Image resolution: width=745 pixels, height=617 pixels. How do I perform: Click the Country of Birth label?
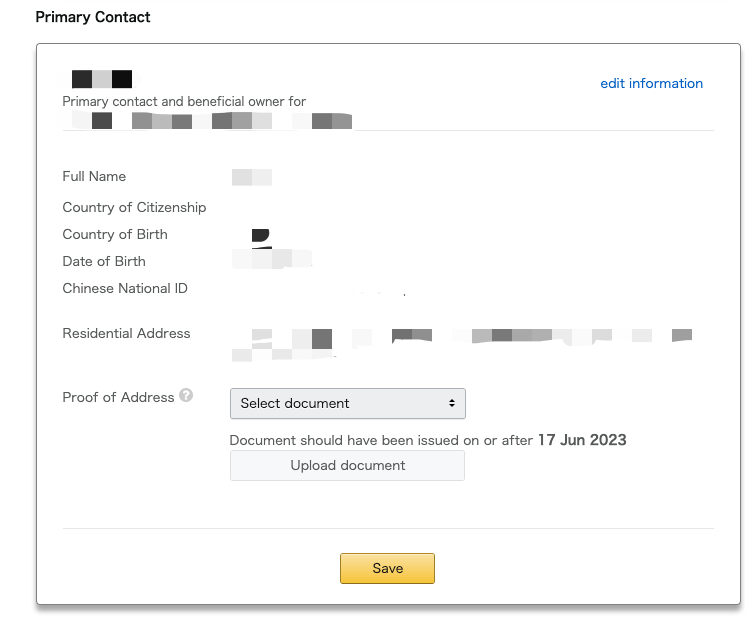[x=115, y=235]
